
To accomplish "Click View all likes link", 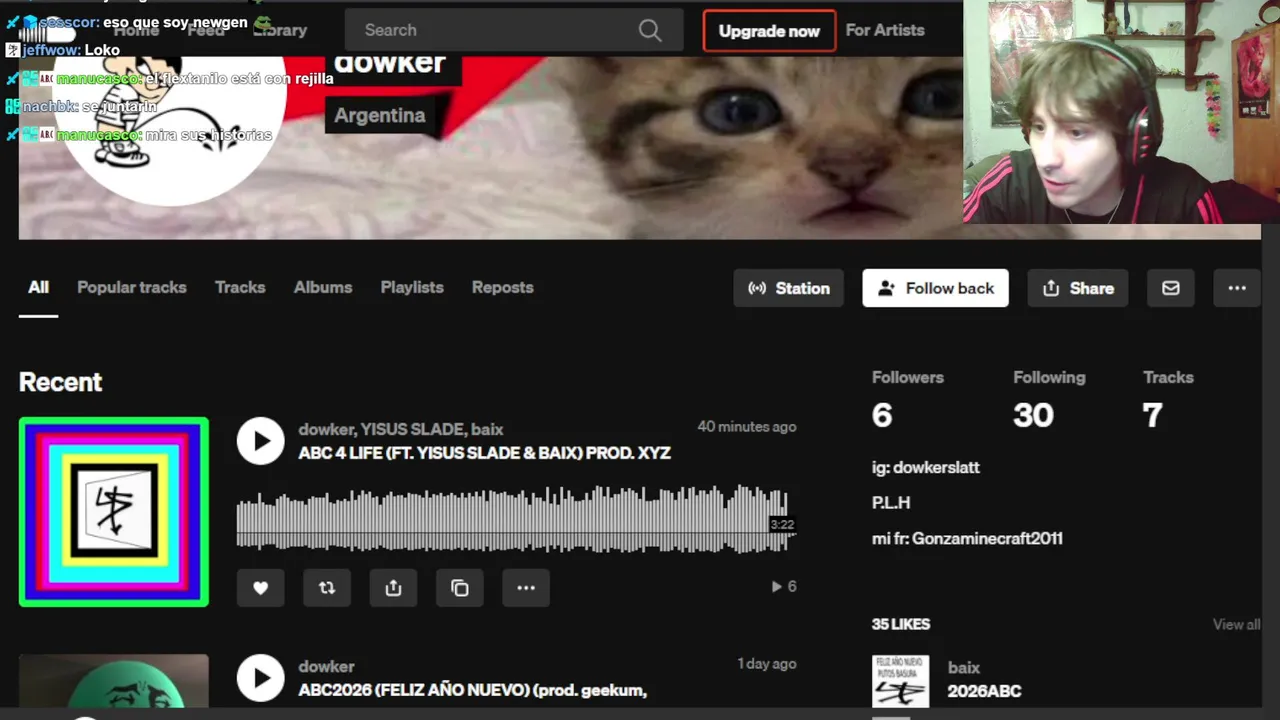I will point(1236,624).
